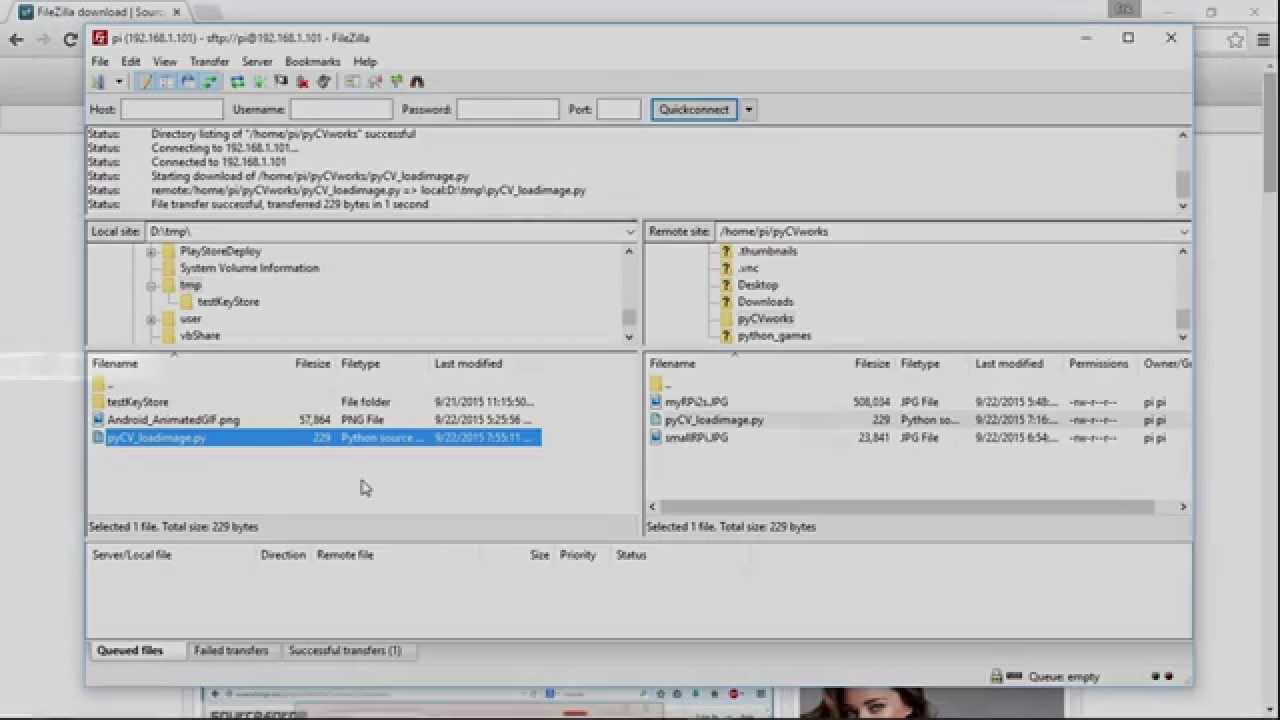The height and width of the screenshot is (720, 1280).
Task: Open the Site Manager dropdown arrow
Action: click(118, 82)
